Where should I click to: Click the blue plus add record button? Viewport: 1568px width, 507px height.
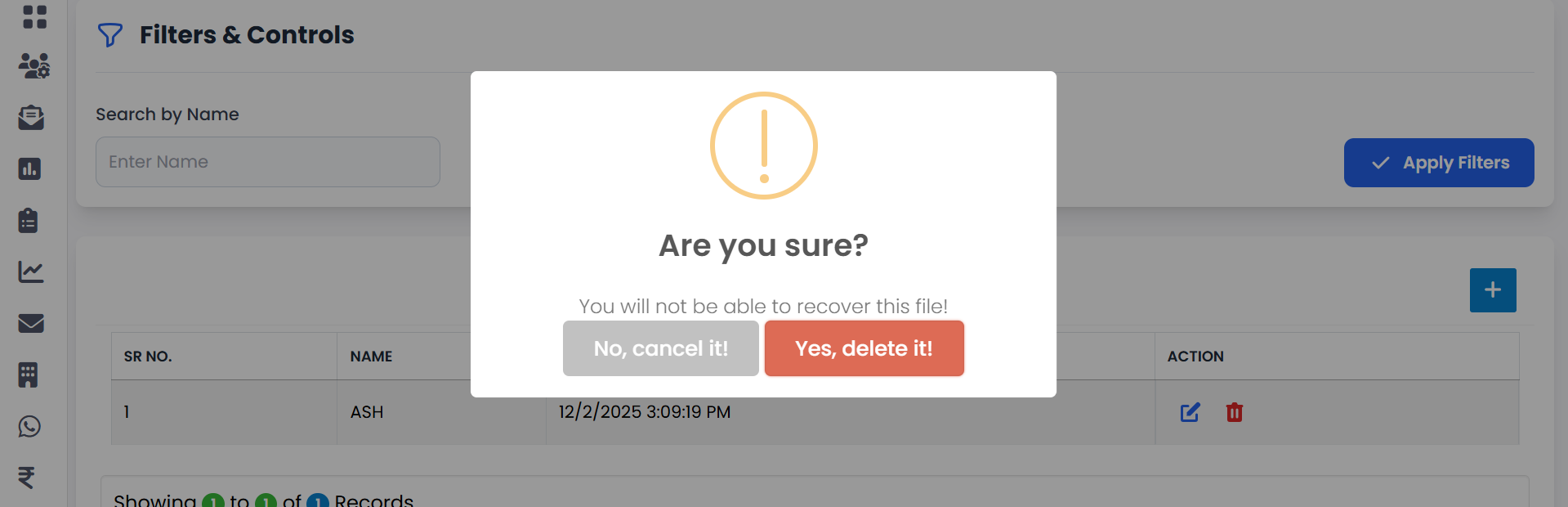click(1492, 290)
